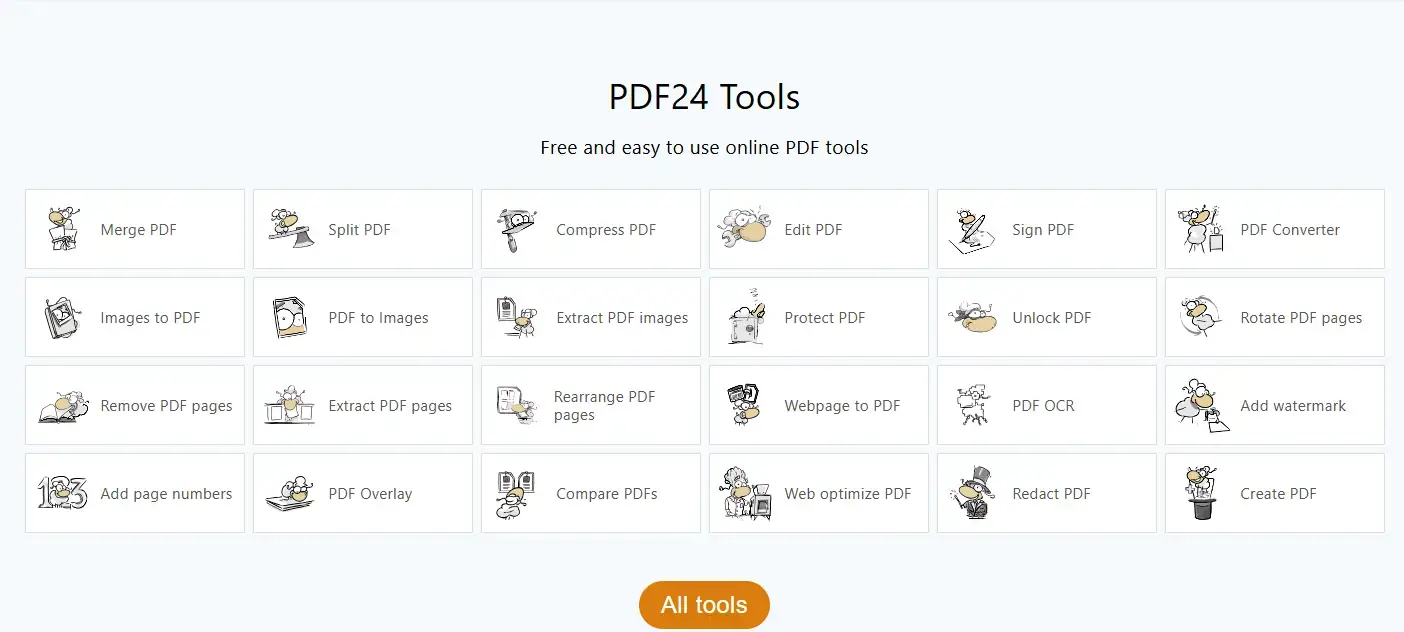Click the Compress PDF clamp icon

coord(518,230)
